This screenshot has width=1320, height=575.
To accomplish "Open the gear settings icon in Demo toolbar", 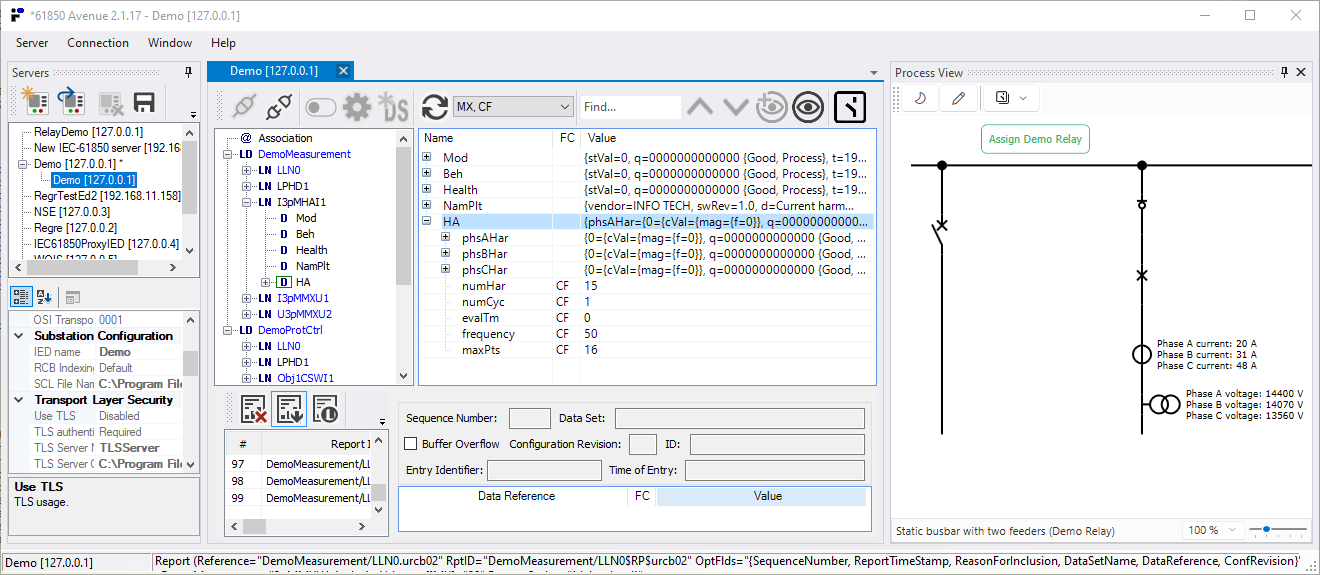I will (357, 107).
